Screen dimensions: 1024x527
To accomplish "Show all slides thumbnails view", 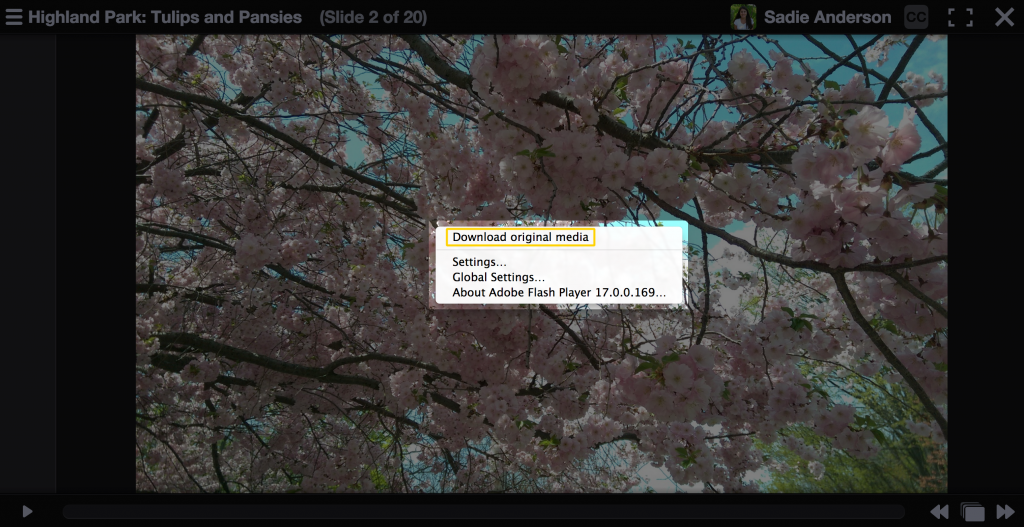I will [972, 511].
